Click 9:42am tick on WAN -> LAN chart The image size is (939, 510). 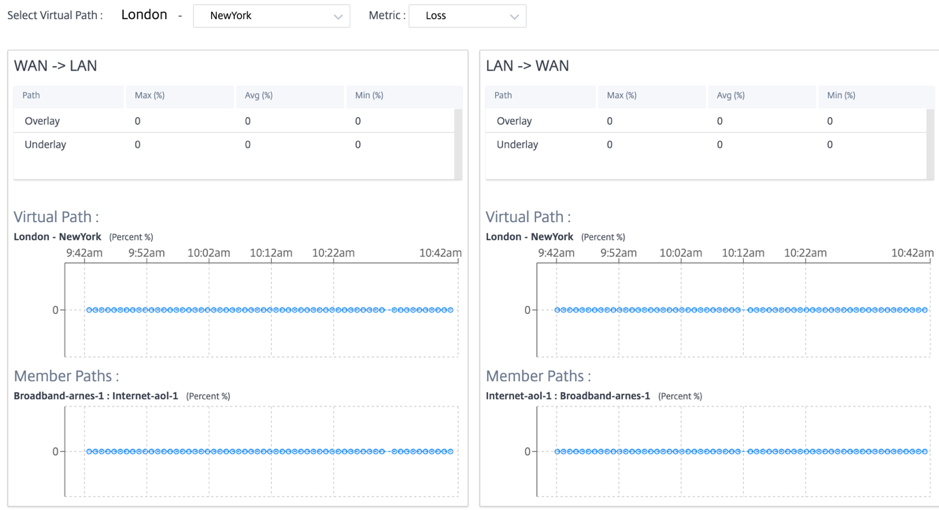(84, 253)
